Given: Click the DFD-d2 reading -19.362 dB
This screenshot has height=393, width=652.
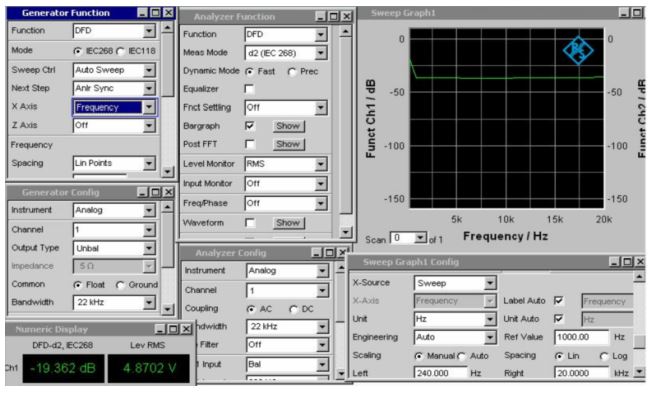Looking at the screenshot, I should (63, 368).
